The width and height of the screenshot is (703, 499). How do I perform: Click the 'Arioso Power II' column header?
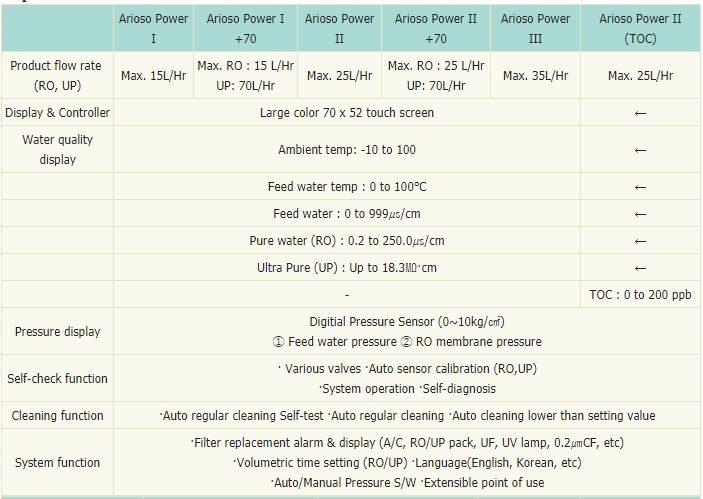pyautogui.click(x=339, y=28)
